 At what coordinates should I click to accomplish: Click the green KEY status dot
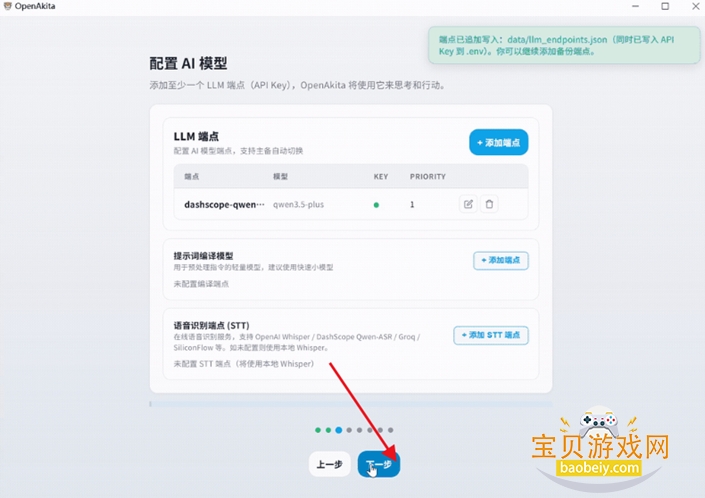click(377, 205)
